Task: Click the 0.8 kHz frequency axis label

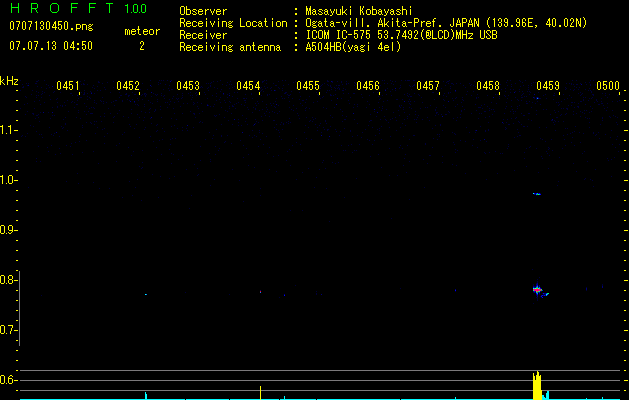Action: tap(8, 280)
